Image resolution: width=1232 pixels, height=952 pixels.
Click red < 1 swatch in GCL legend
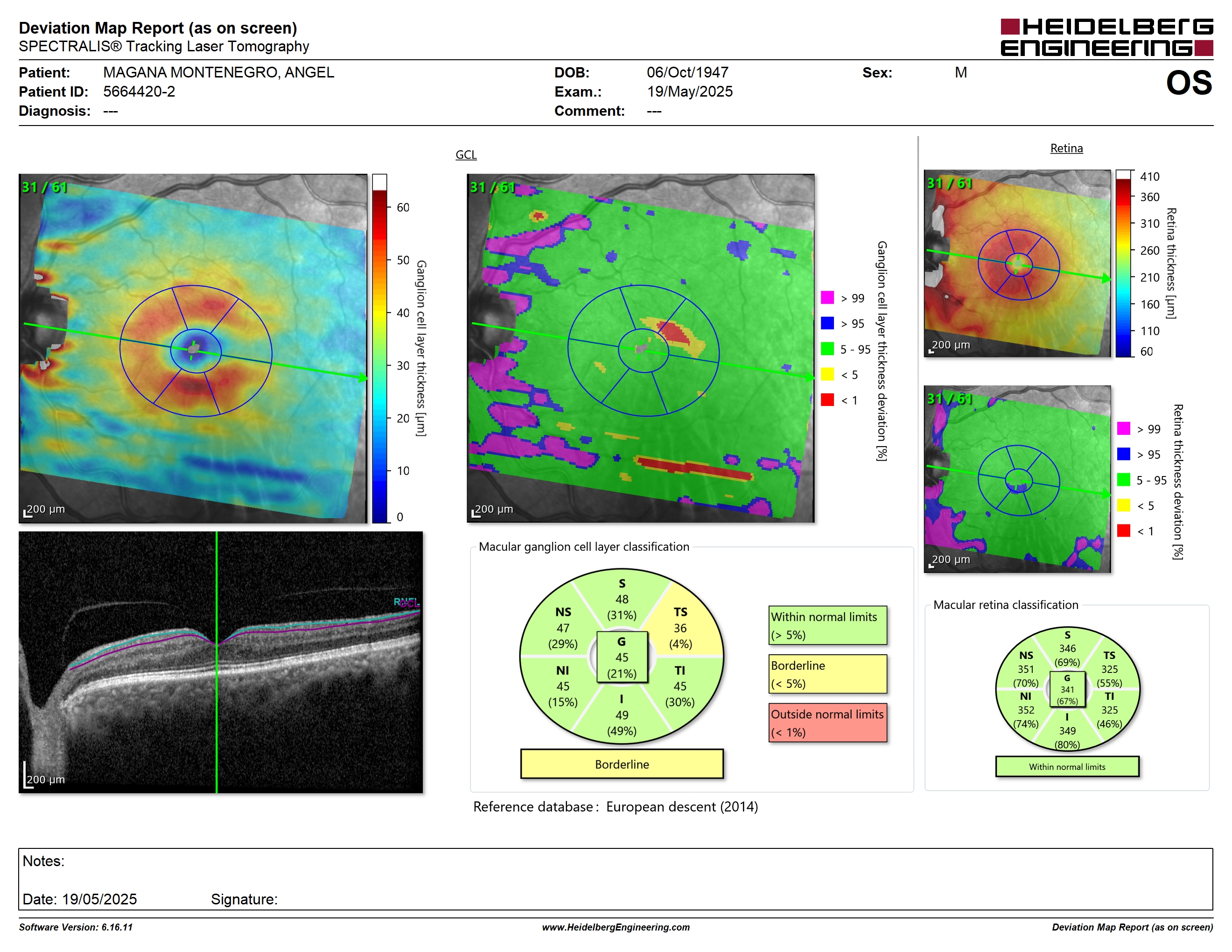click(827, 400)
